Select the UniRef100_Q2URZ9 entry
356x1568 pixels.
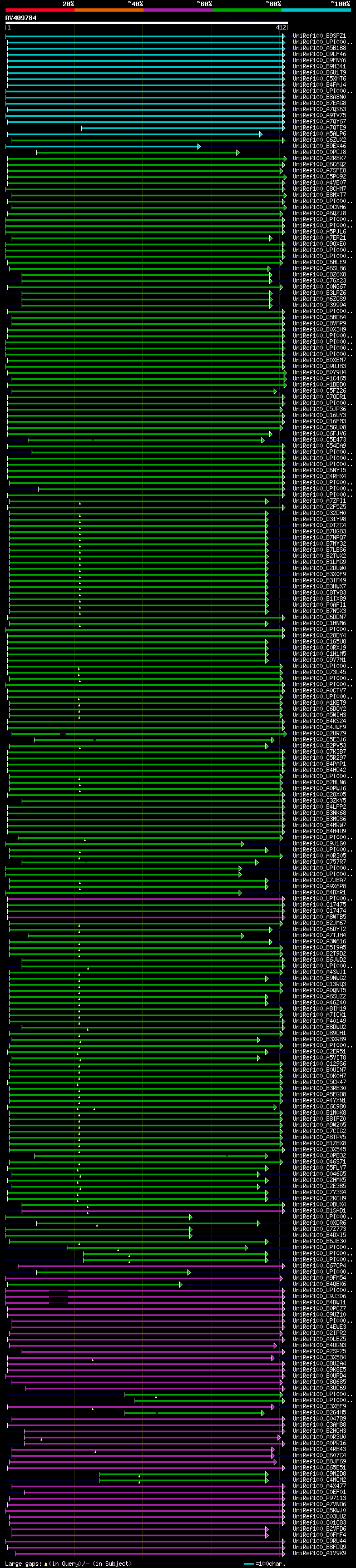[319, 734]
